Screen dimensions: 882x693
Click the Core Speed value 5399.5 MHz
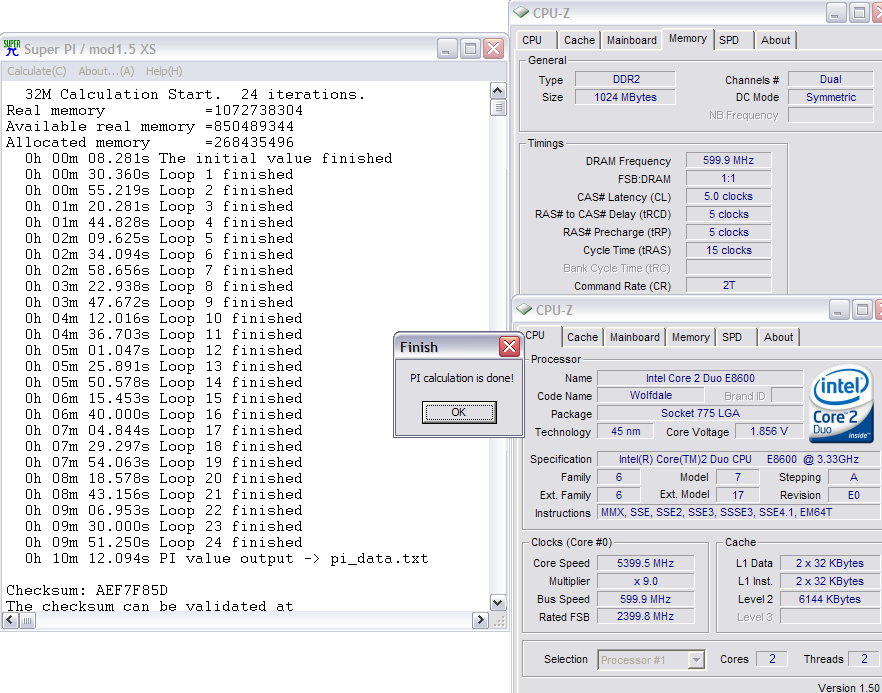coord(645,563)
